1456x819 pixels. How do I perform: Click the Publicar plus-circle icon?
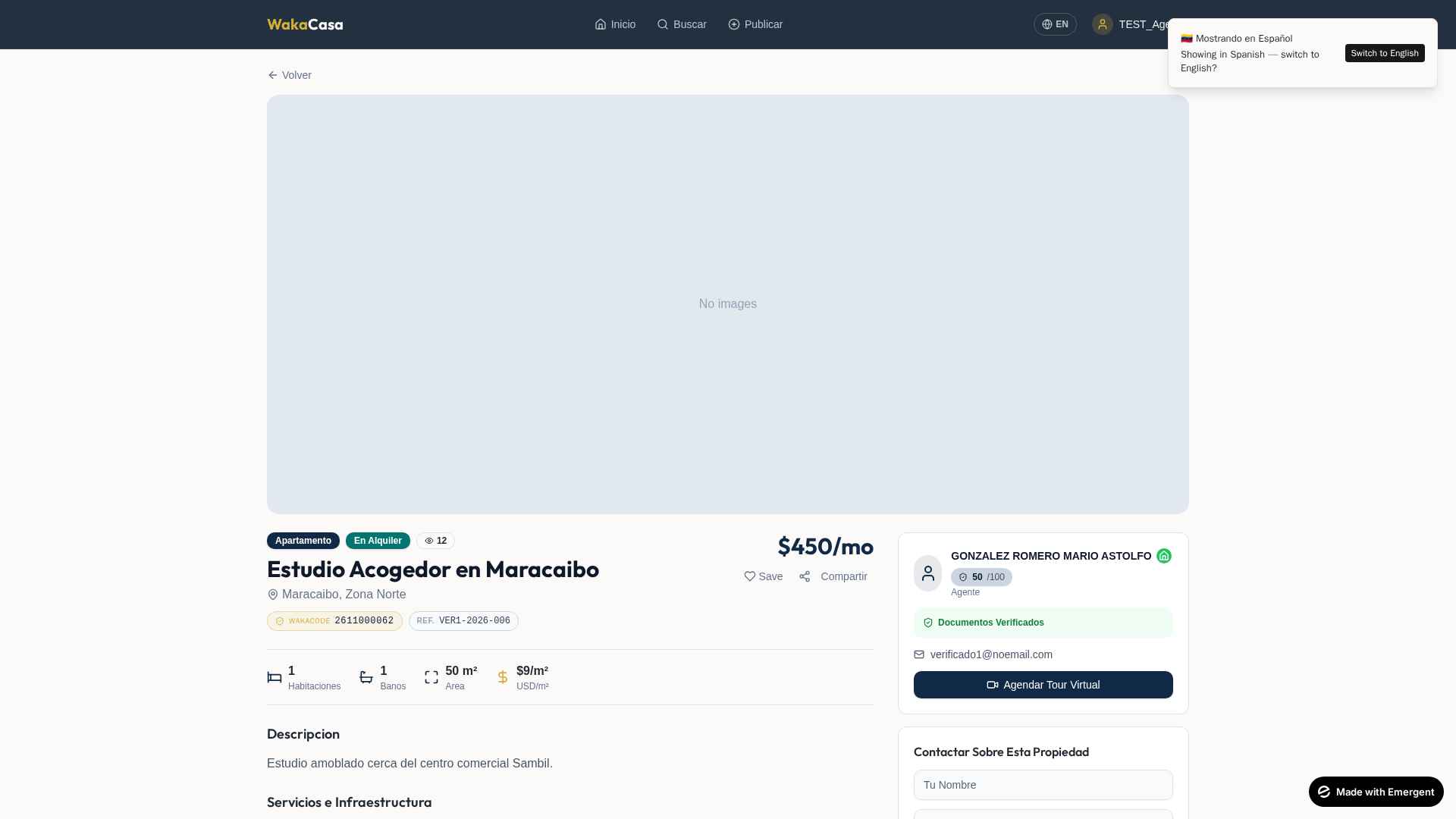[734, 24]
